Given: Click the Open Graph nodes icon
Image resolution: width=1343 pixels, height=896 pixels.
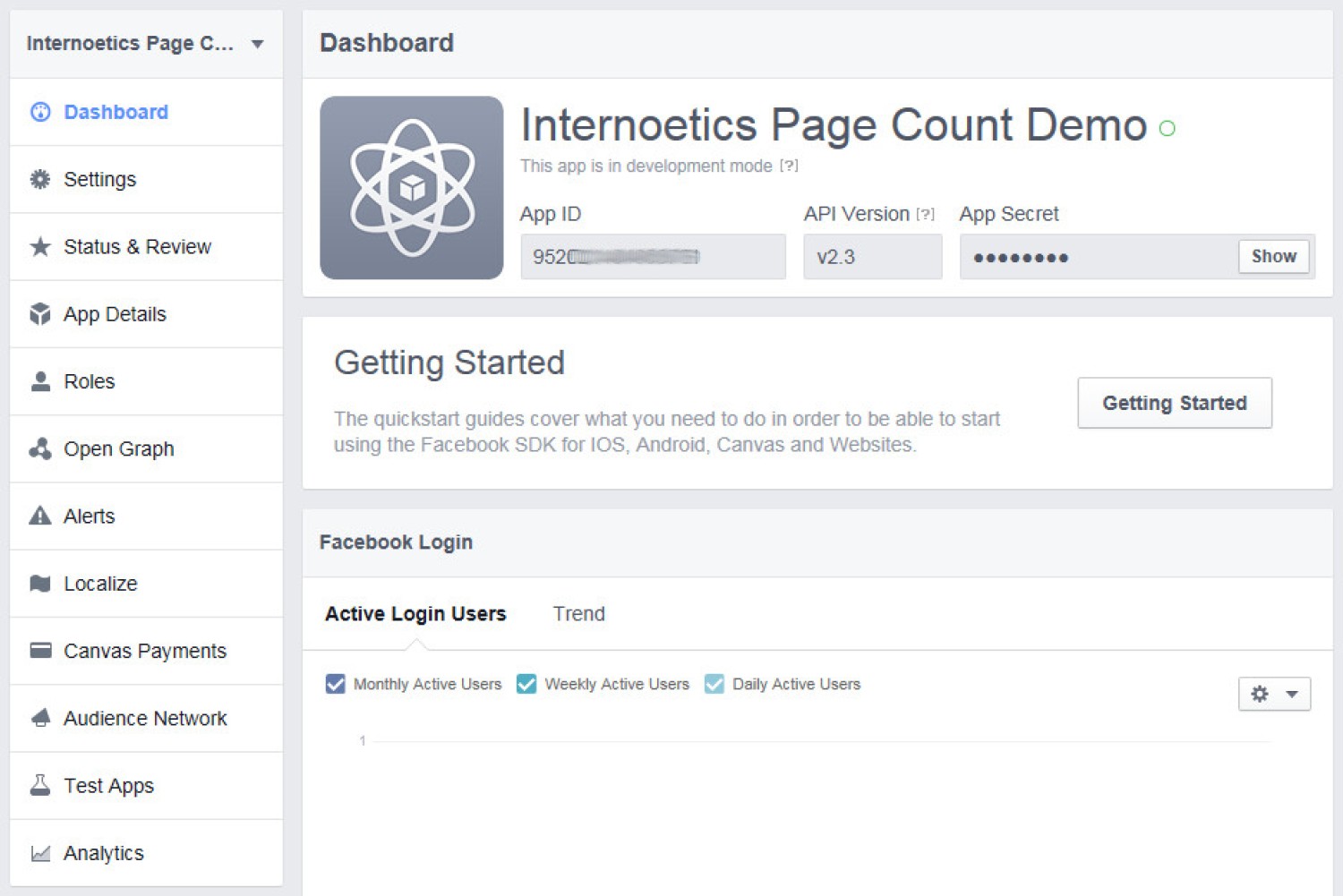Looking at the screenshot, I should pos(40,448).
